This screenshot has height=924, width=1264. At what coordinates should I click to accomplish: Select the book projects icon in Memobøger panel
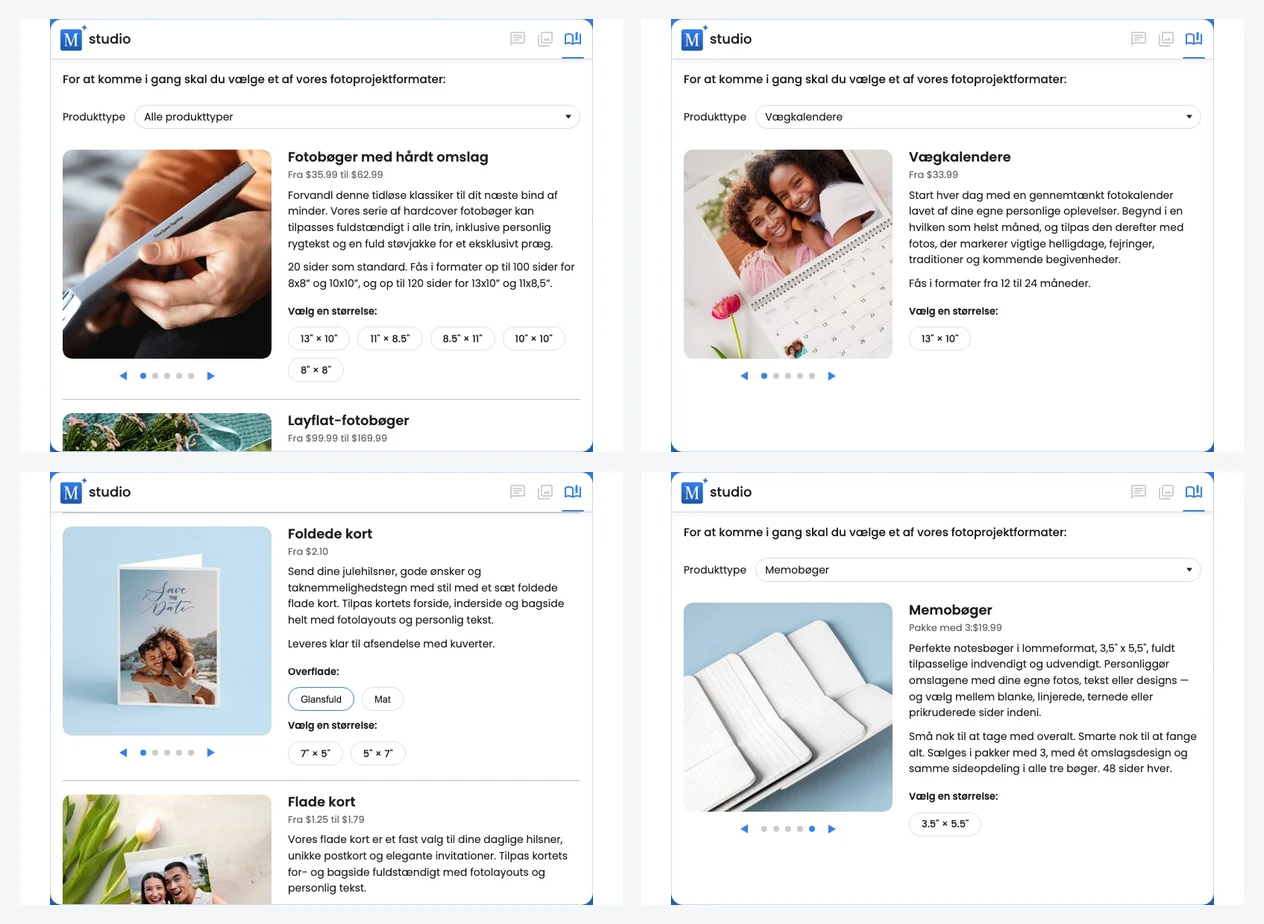coord(1194,492)
